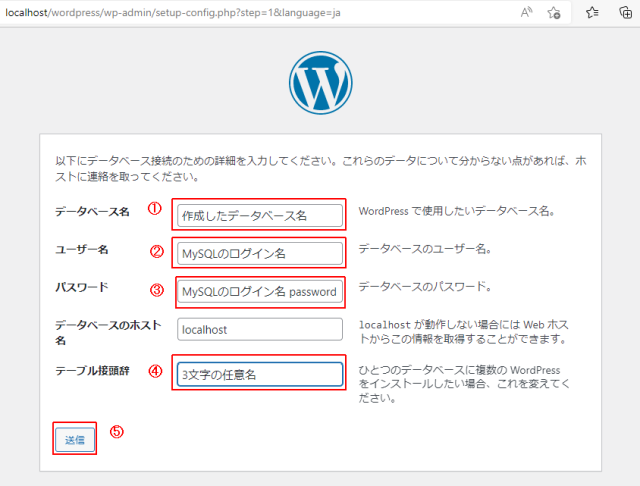Click description 'データベースのユーザー名。'
The height and width of the screenshot is (486, 640).
pos(425,249)
